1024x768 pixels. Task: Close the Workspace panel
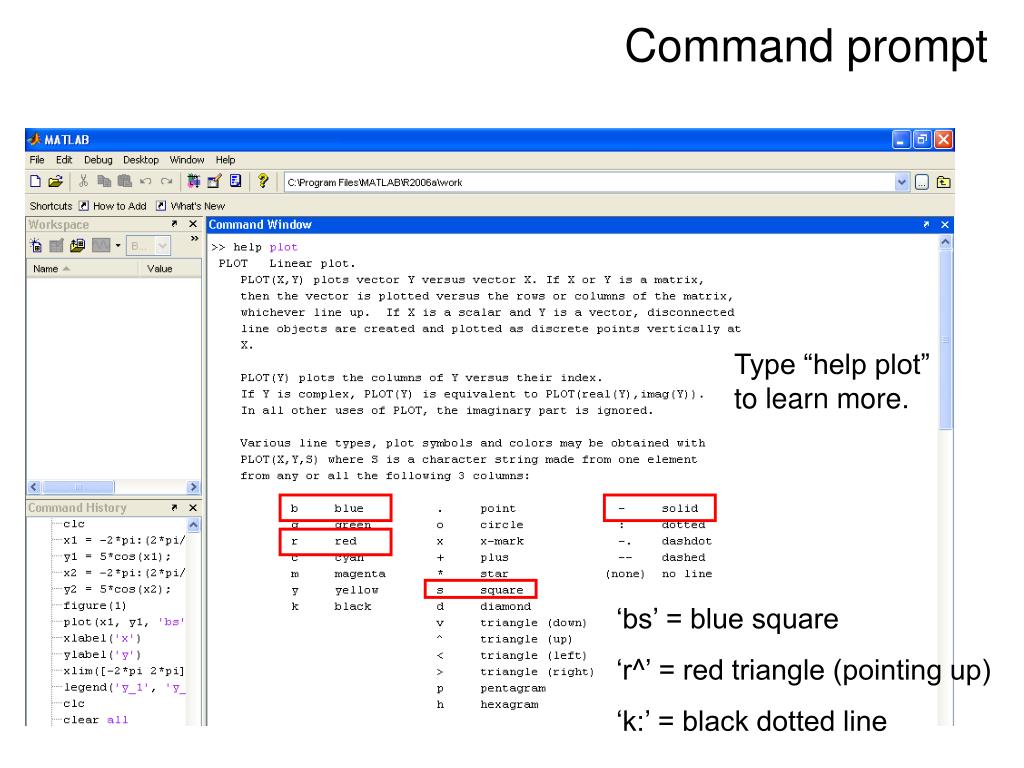click(193, 224)
